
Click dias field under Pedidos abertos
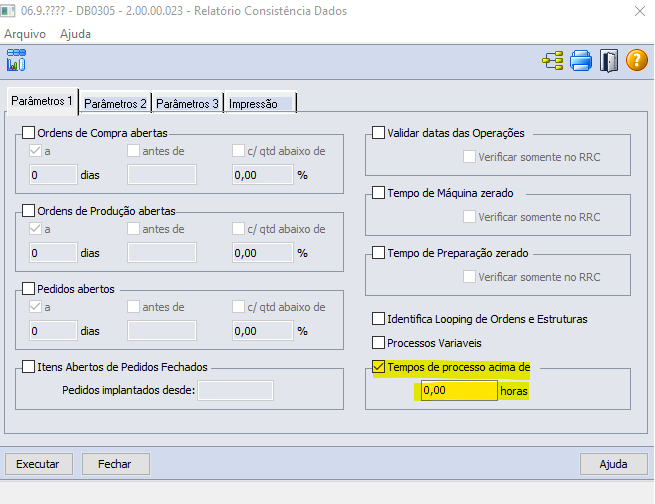(x=53, y=331)
